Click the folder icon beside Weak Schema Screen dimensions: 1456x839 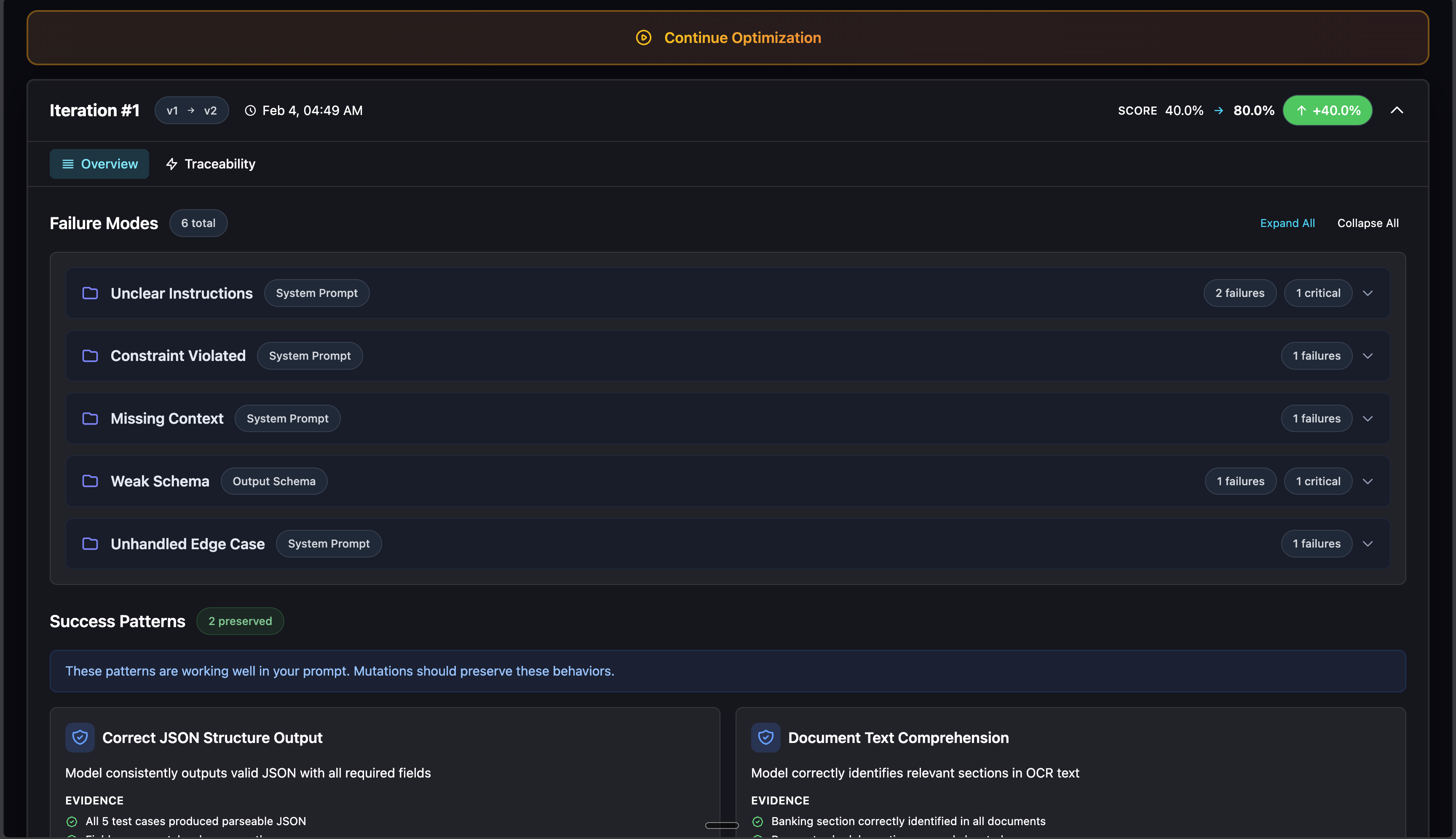(90, 481)
